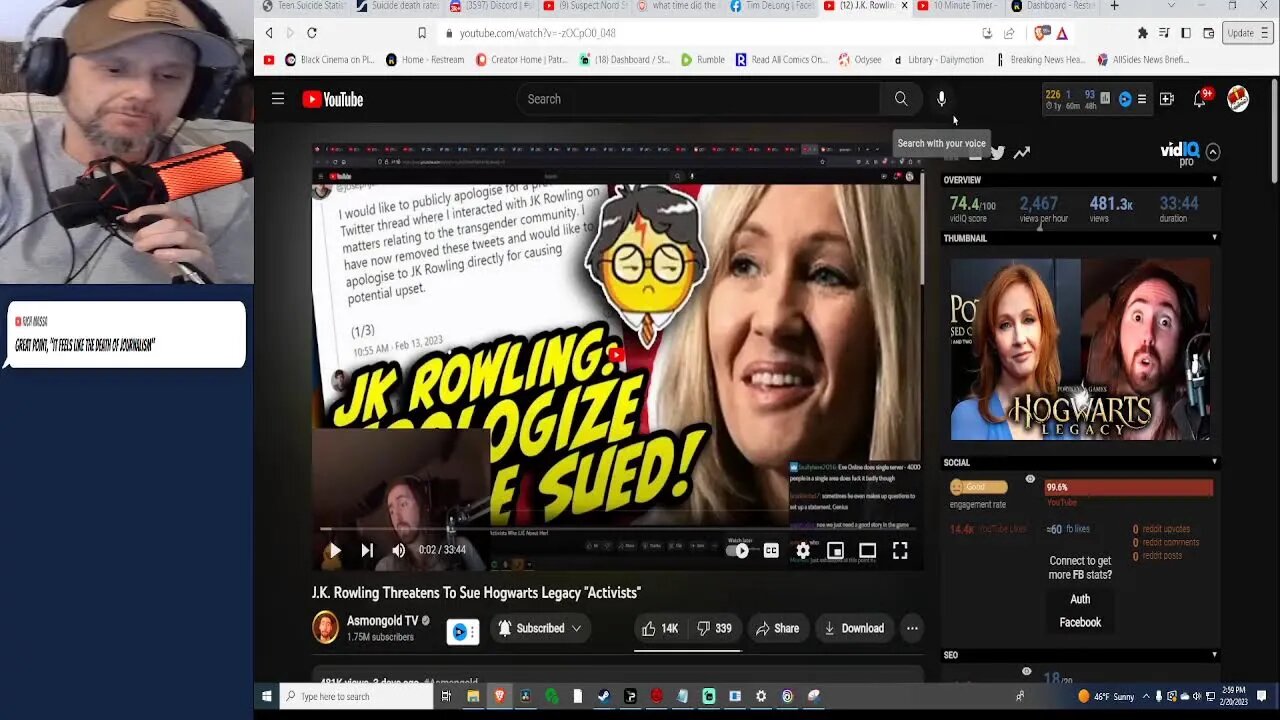Image resolution: width=1280 pixels, height=720 pixels.
Task: Collapse the SOCIAL section
Action: pos(1215,462)
